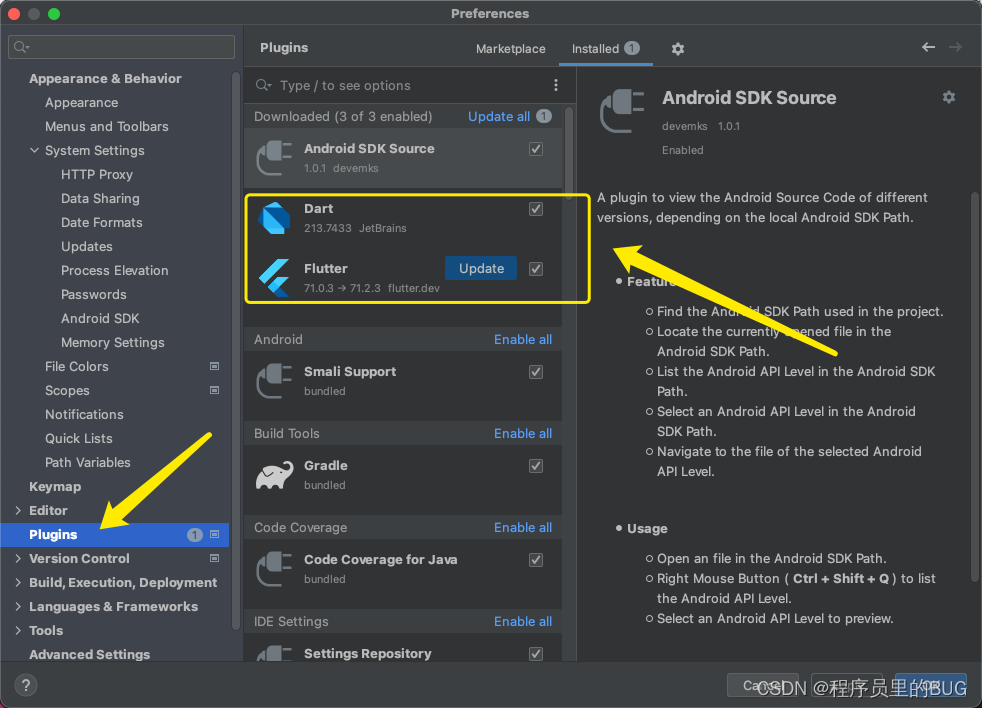
Task: Click the Flutter plugin logo icon
Action: (x=274, y=278)
